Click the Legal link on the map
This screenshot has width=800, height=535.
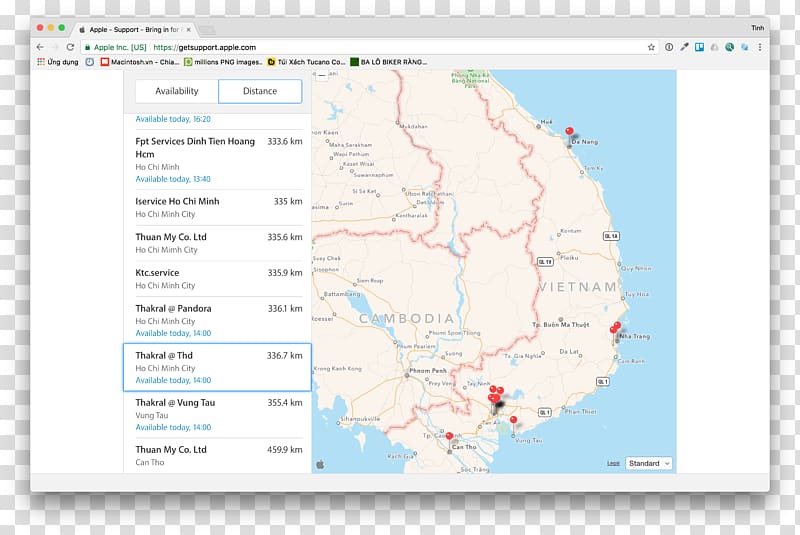613,463
